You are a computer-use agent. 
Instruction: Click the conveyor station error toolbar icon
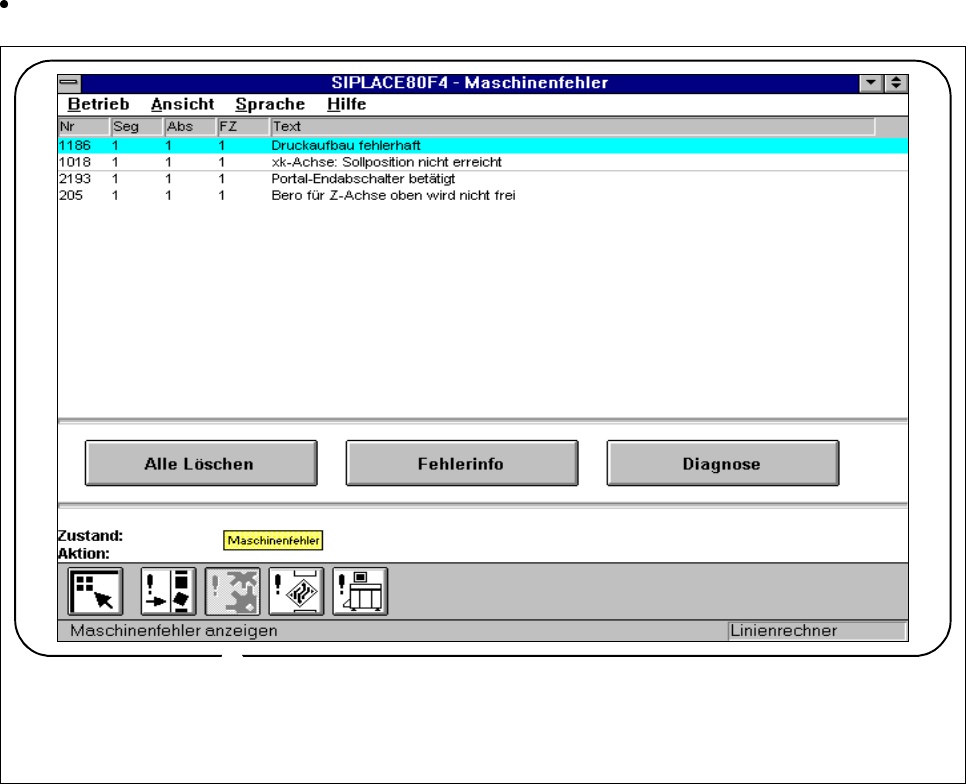point(360,592)
